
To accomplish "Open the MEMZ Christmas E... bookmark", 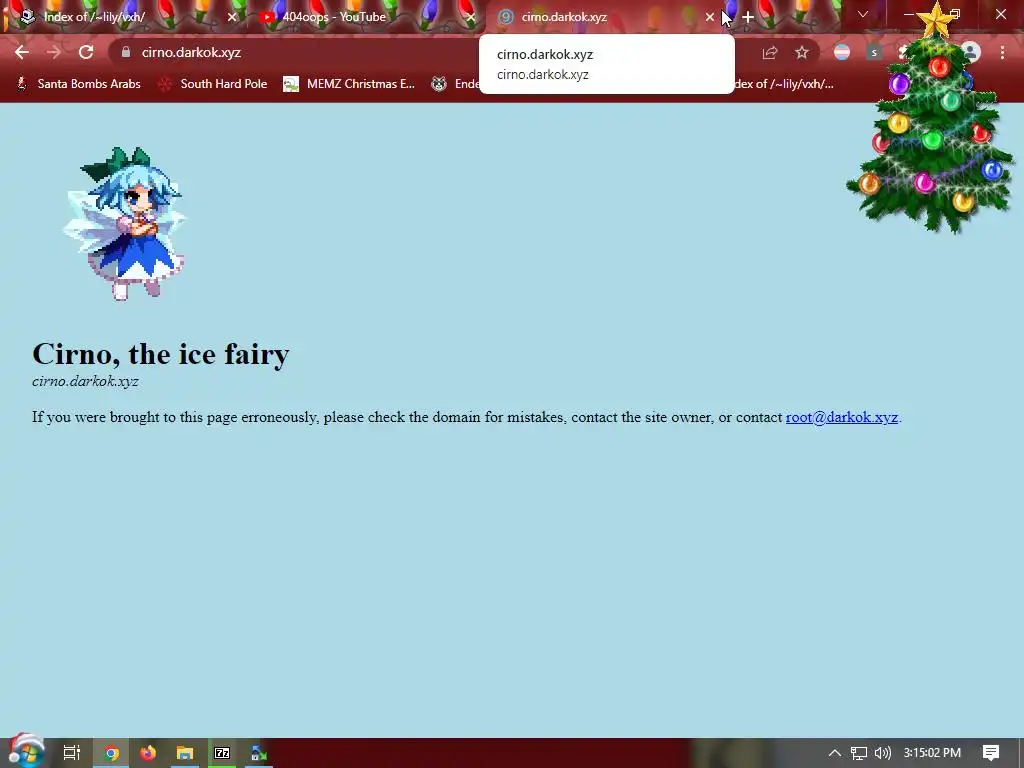I will pos(349,84).
